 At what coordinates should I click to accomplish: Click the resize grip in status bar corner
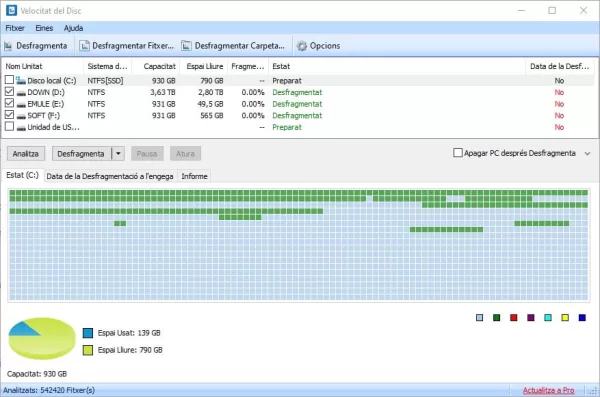point(593,391)
